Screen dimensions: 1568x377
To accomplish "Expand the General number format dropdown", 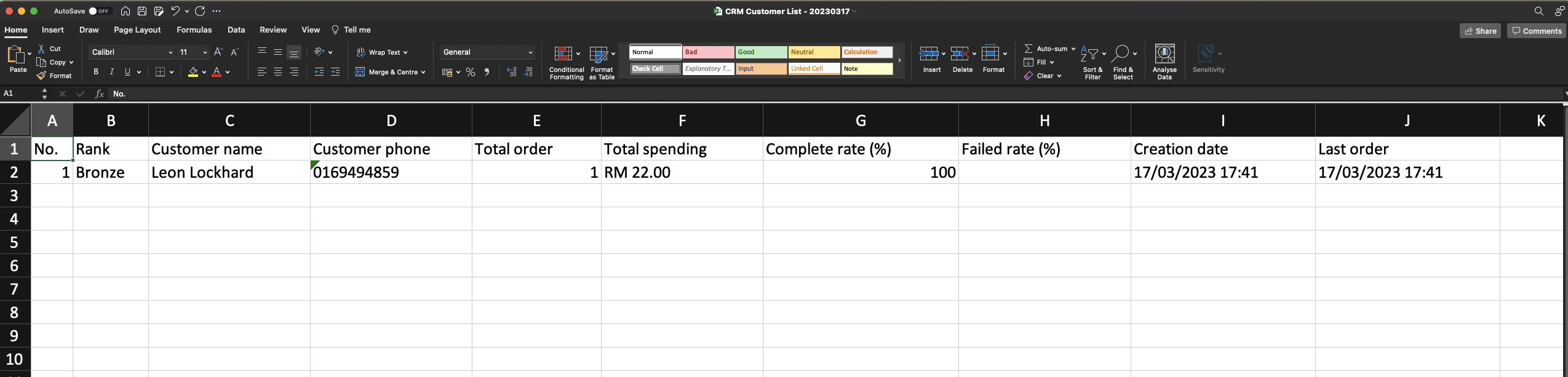I will pyautogui.click(x=530, y=52).
